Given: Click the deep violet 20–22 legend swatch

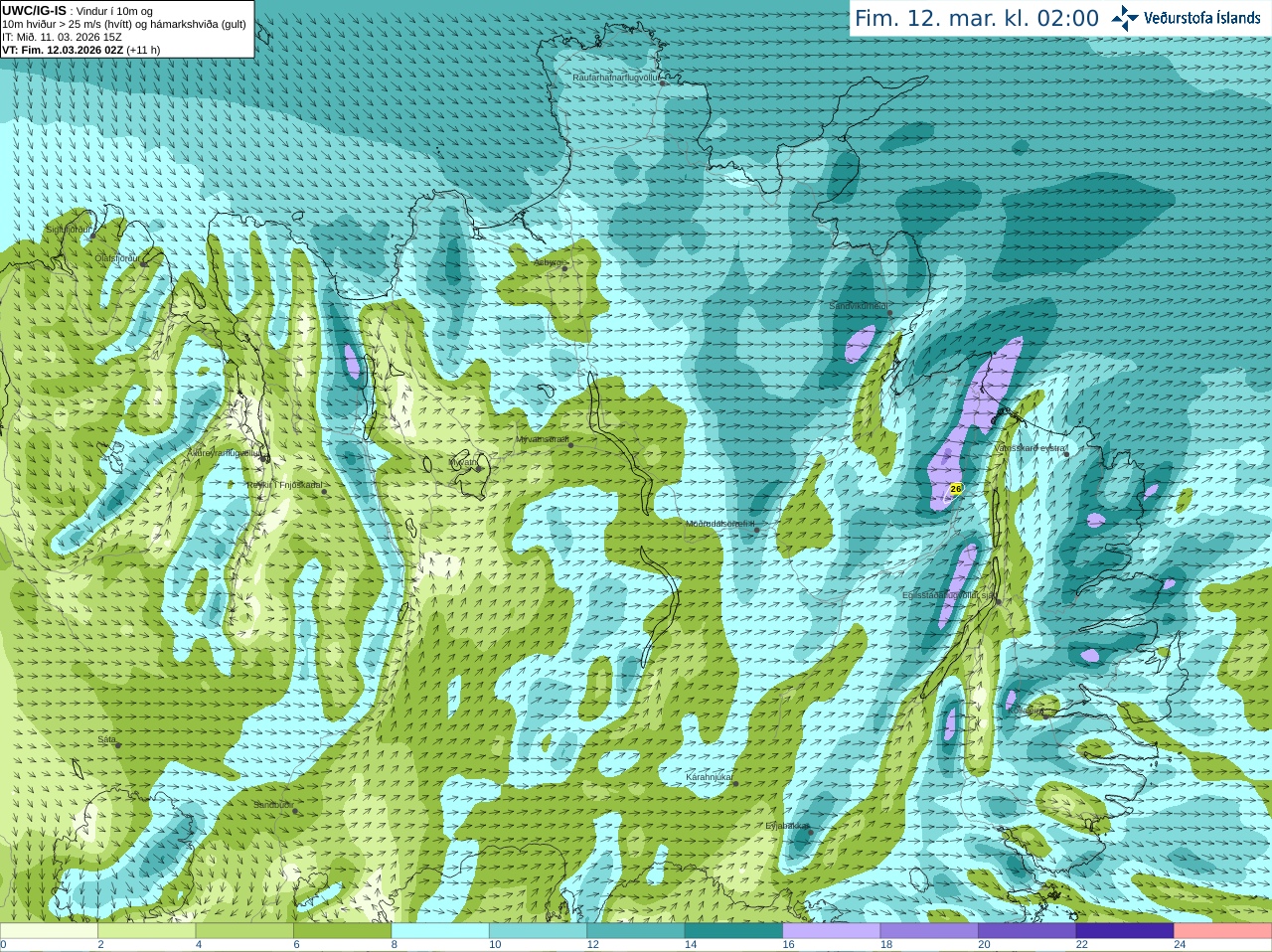Looking at the screenshot, I should [1028, 931].
